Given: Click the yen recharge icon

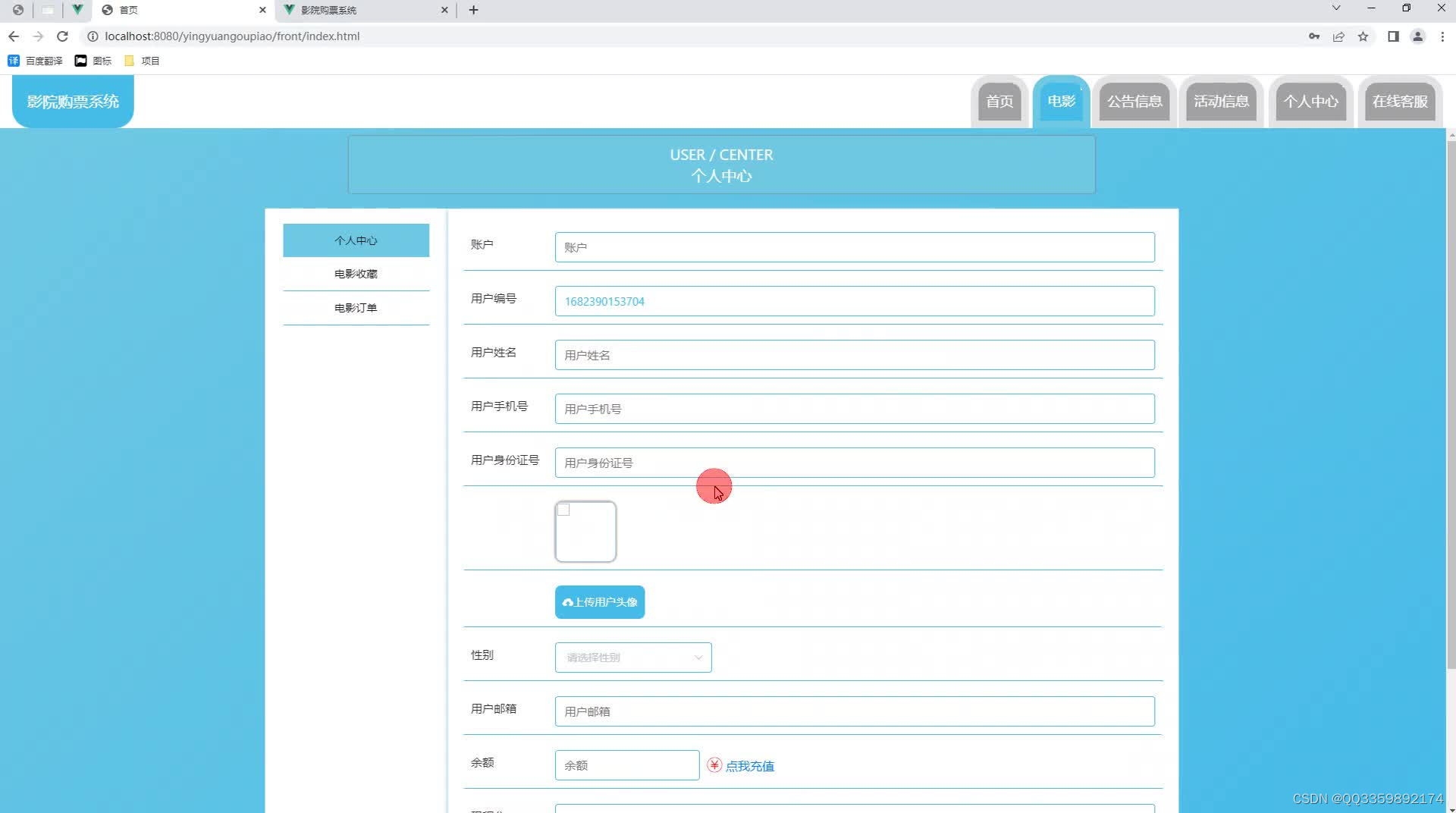Looking at the screenshot, I should (714, 765).
